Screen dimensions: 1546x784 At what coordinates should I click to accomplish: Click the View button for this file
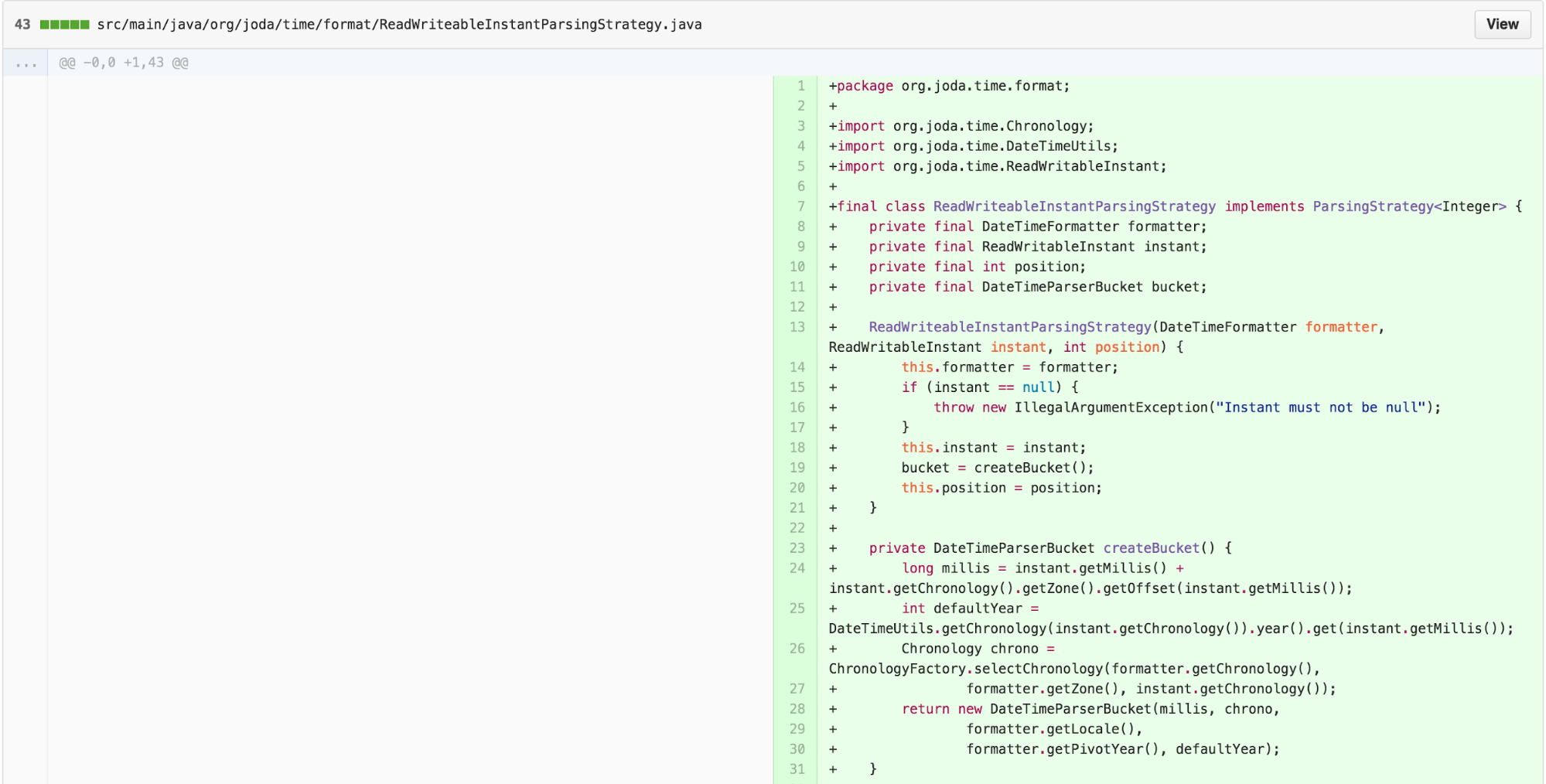pyautogui.click(x=1501, y=24)
